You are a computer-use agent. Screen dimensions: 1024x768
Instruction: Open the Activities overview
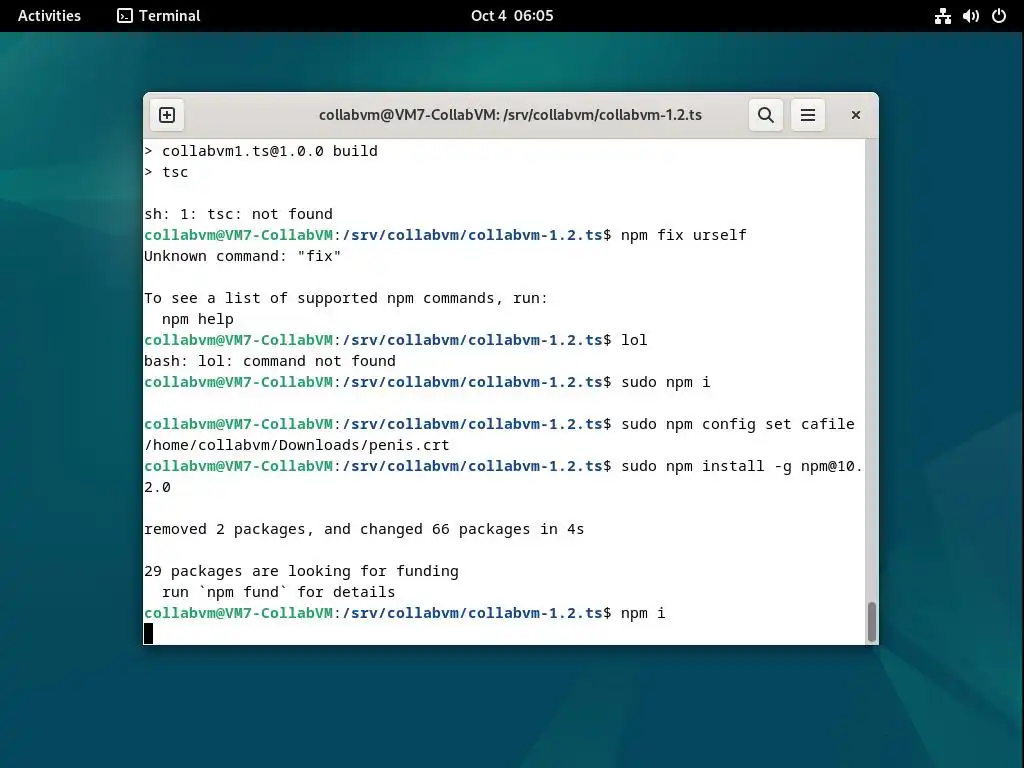pos(49,16)
